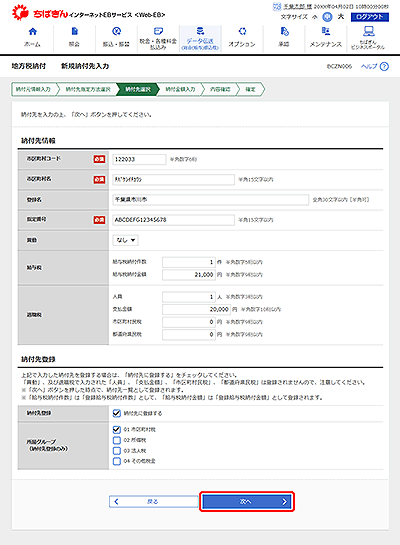
Task: Uncheck the 納付先に登録する checkbox
Action: tap(117, 413)
